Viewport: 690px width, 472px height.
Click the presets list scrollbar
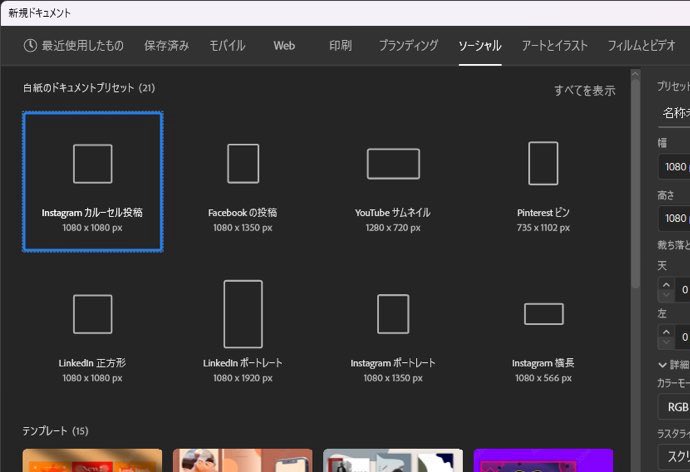click(635, 185)
